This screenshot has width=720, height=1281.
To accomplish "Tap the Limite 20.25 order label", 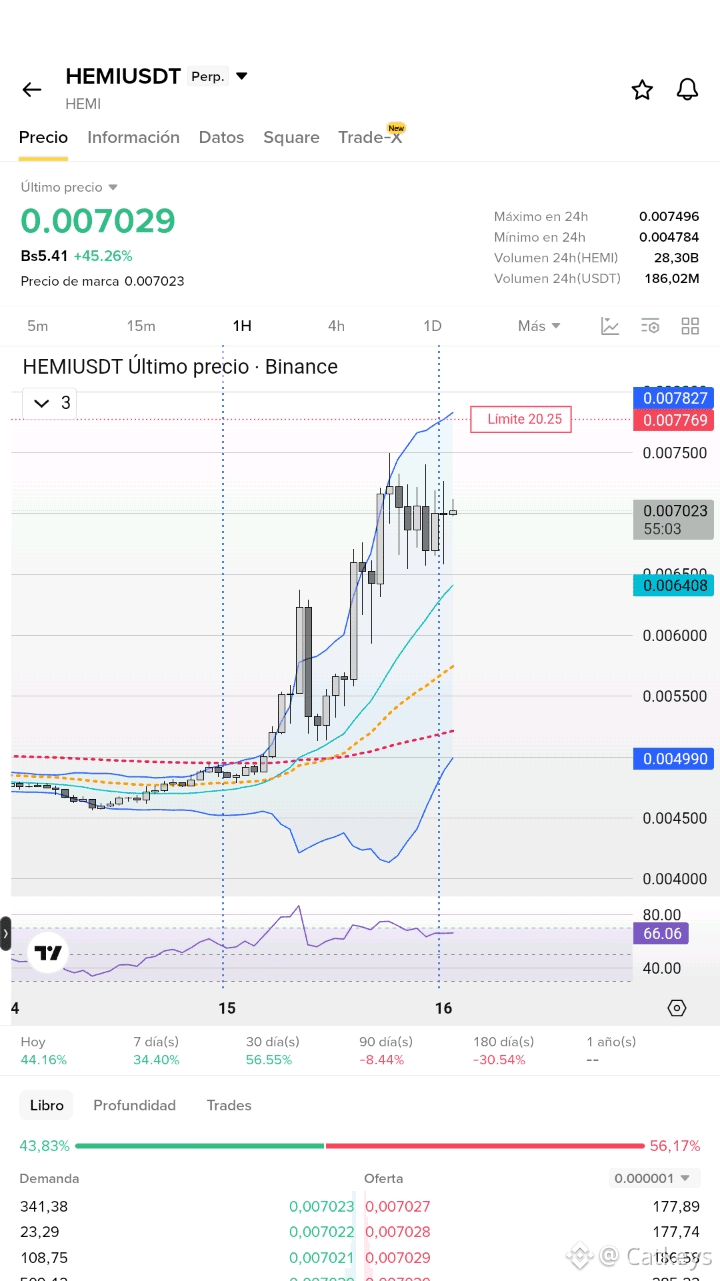I will tap(521, 419).
